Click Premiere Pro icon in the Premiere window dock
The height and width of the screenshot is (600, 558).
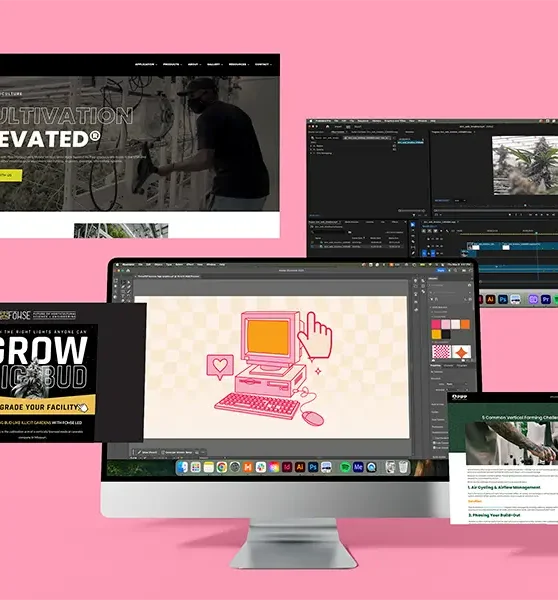(x=546, y=300)
